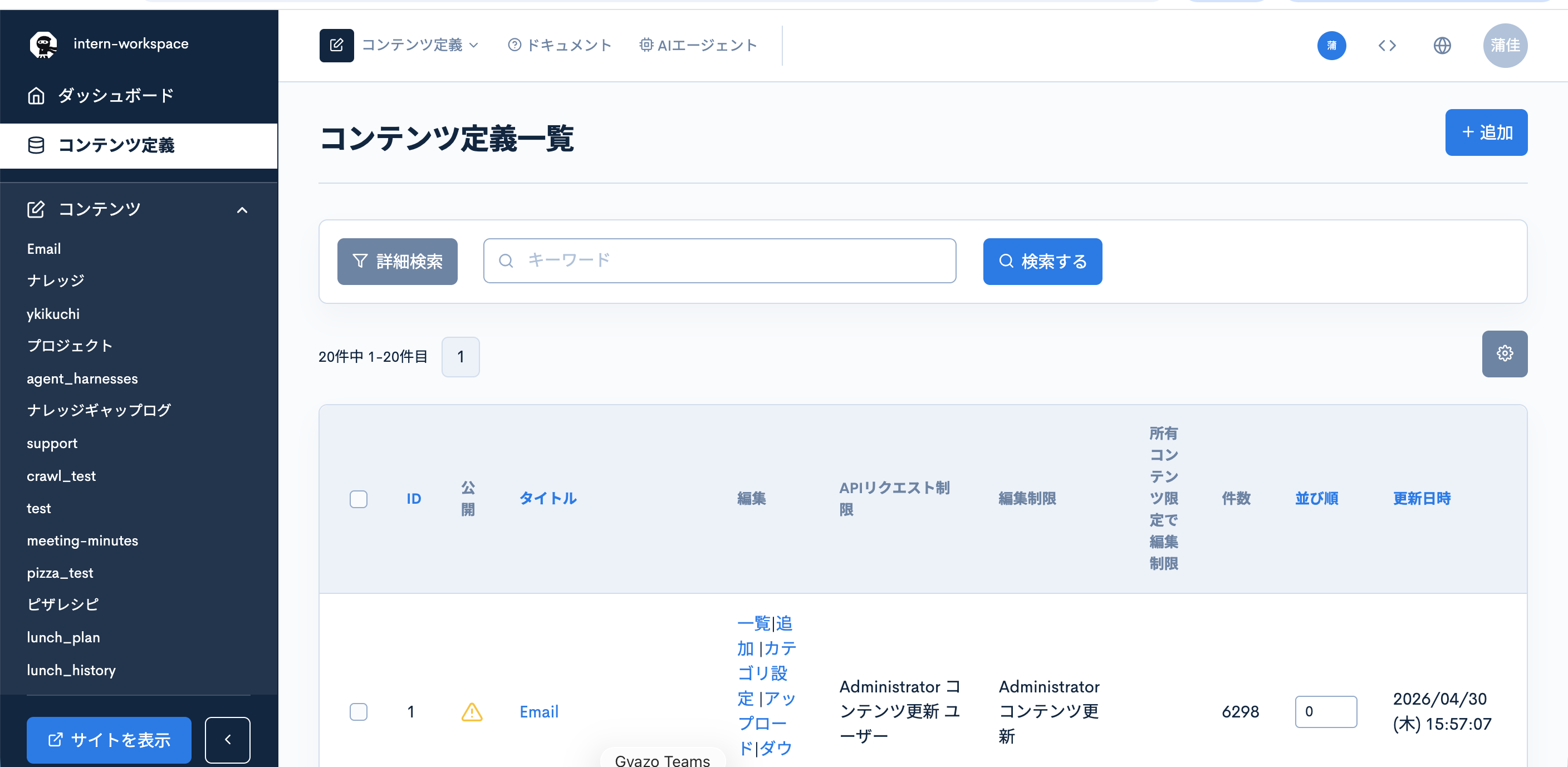1568x767 pixels.
Task: Click the 並び順 input for Email row
Action: tap(1326, 711)
